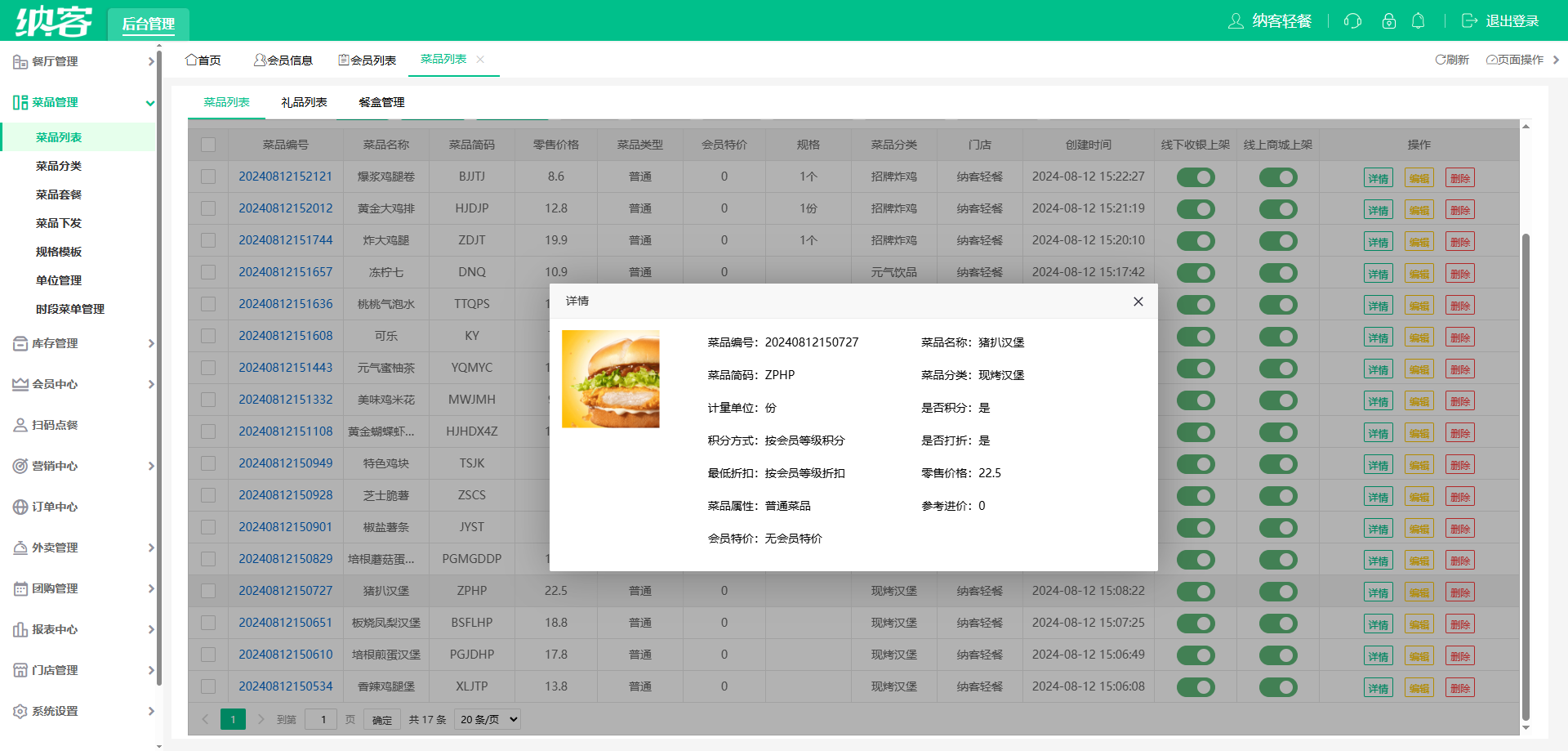Click the 退出登录 text link
Screen dimensions: 1568x751
[x=1512, y=21]
